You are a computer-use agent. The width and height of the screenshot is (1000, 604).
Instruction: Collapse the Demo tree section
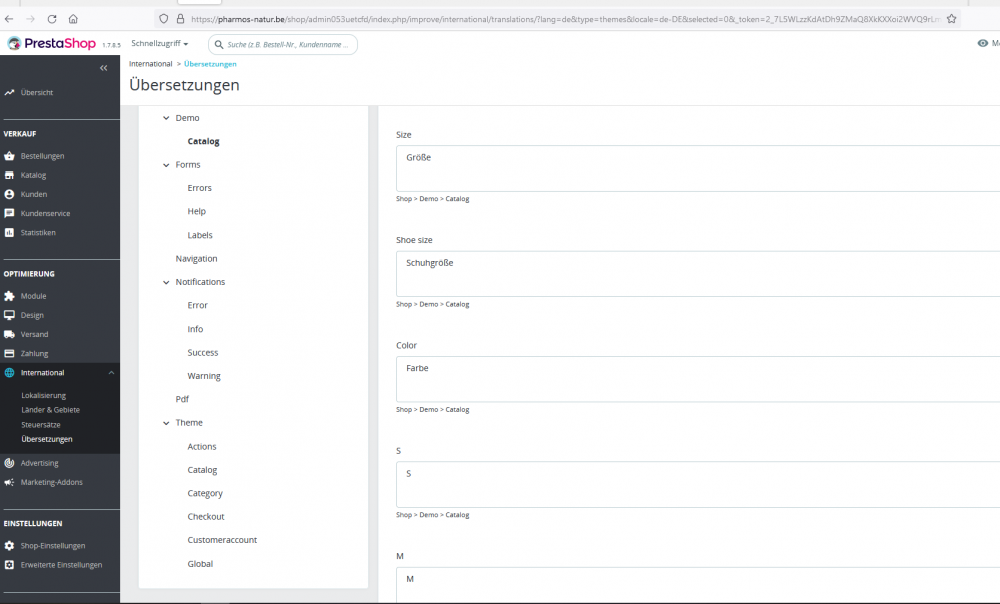coord(166,117)
